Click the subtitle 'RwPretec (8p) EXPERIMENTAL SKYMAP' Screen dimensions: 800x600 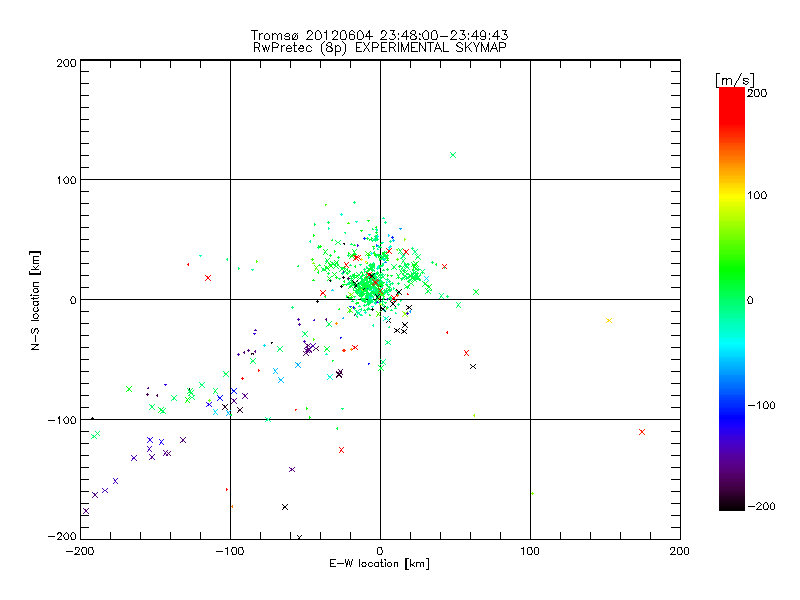(x=380, y=48)
